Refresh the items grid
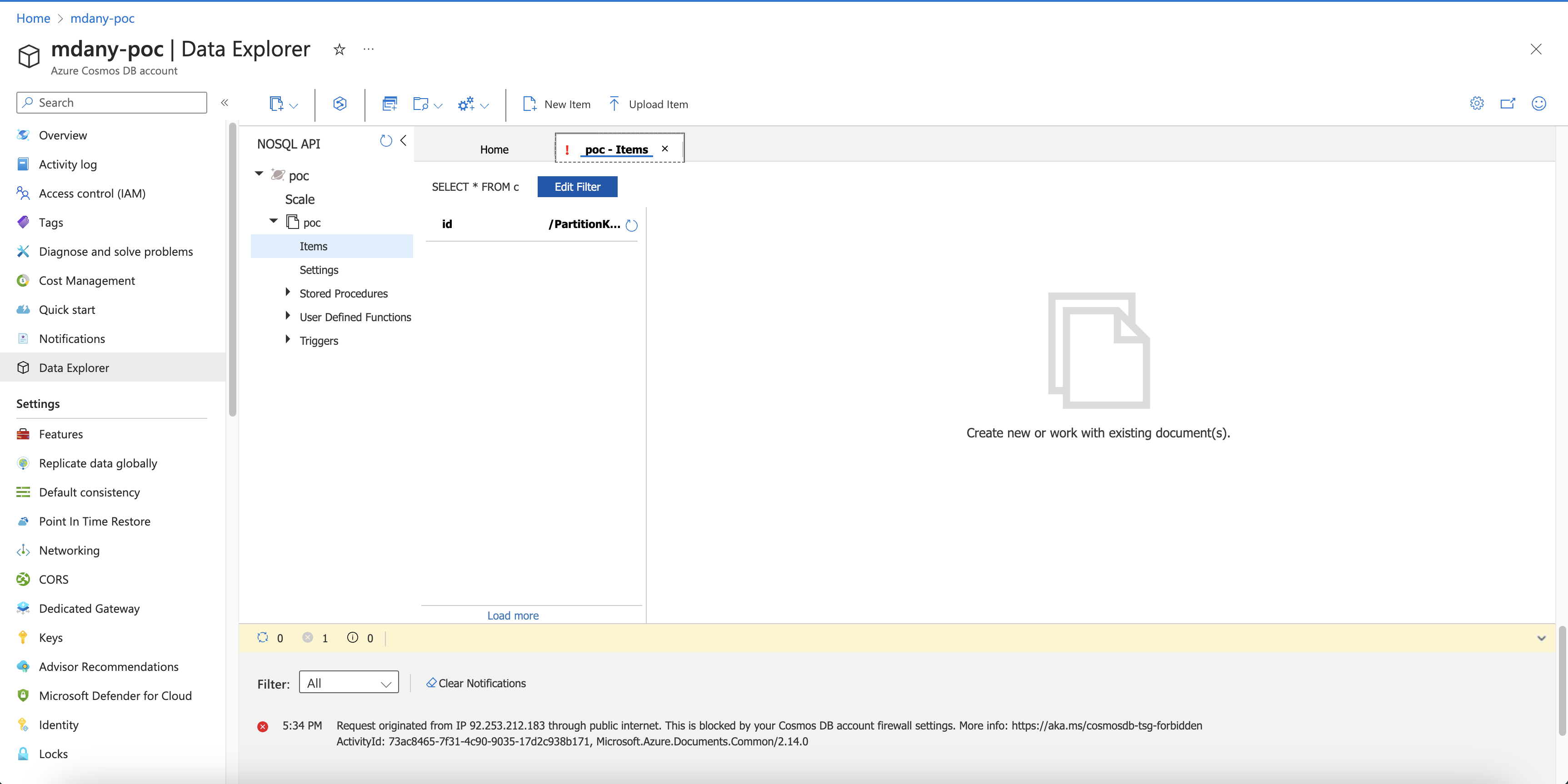 631,226
